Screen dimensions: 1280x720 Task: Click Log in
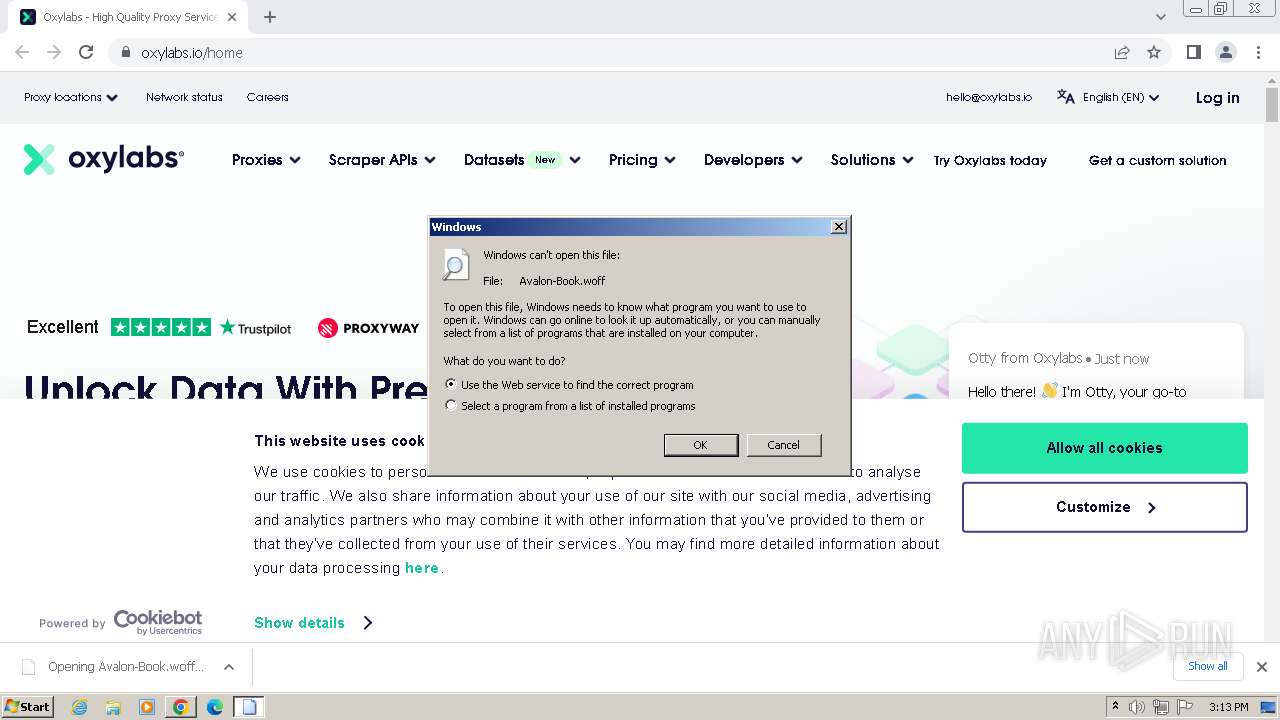coord(1217,97)
